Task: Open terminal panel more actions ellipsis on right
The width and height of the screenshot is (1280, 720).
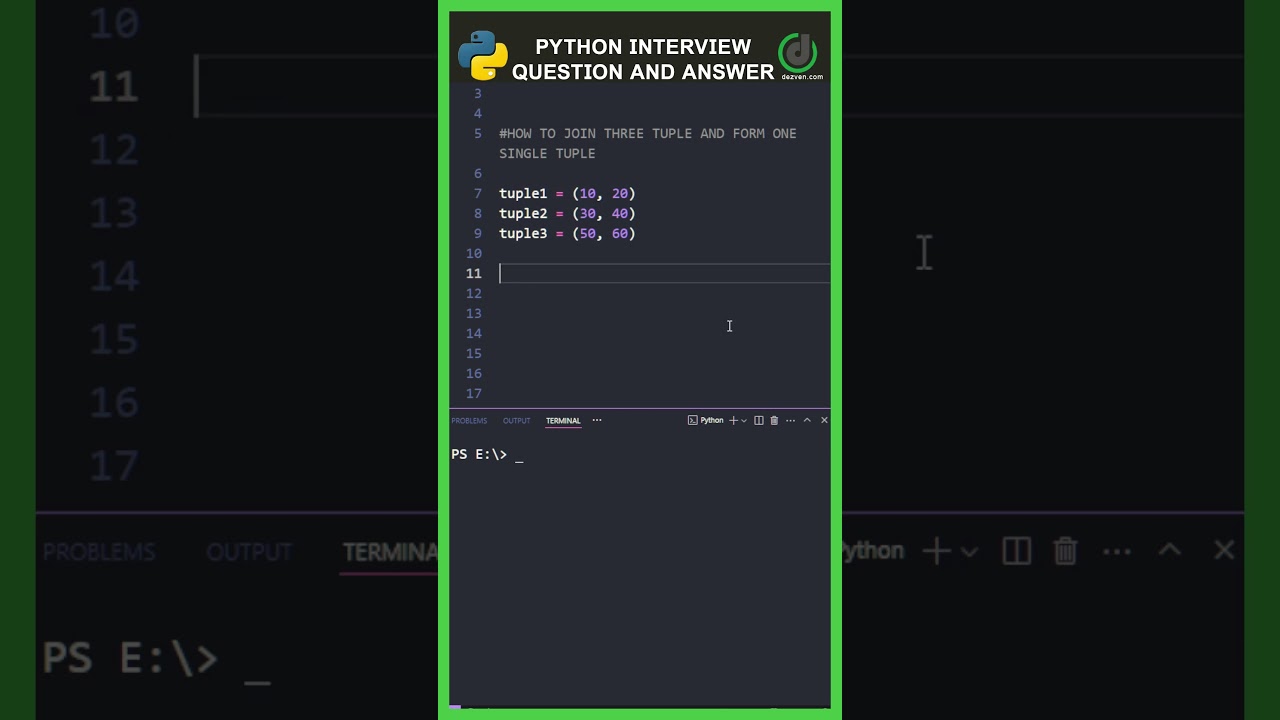Action: [790, 421]
